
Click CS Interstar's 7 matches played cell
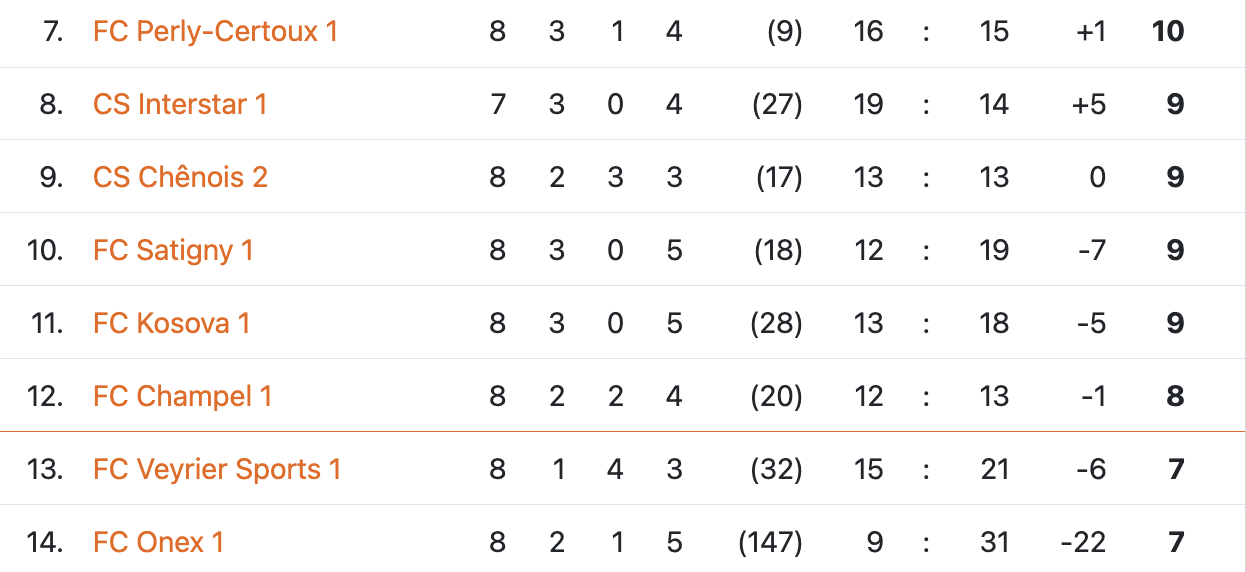(x=498, y=105)
